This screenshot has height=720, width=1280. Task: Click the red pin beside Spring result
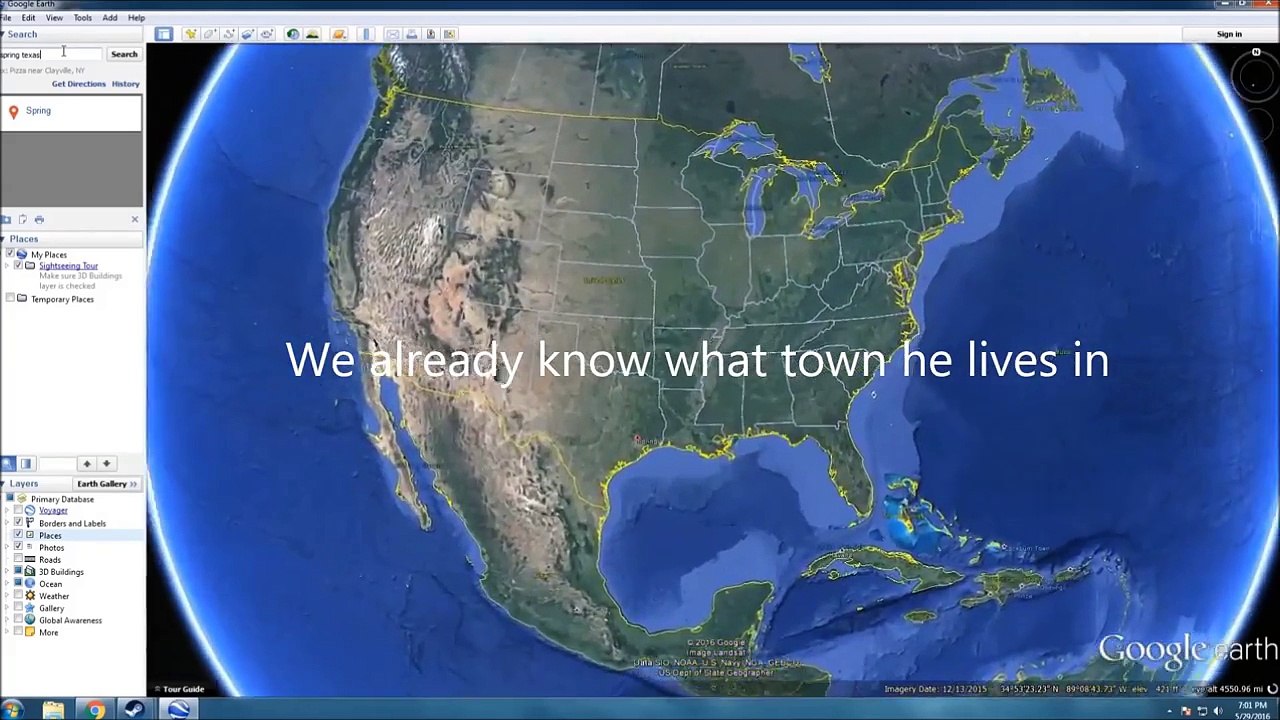coord(13,112)
